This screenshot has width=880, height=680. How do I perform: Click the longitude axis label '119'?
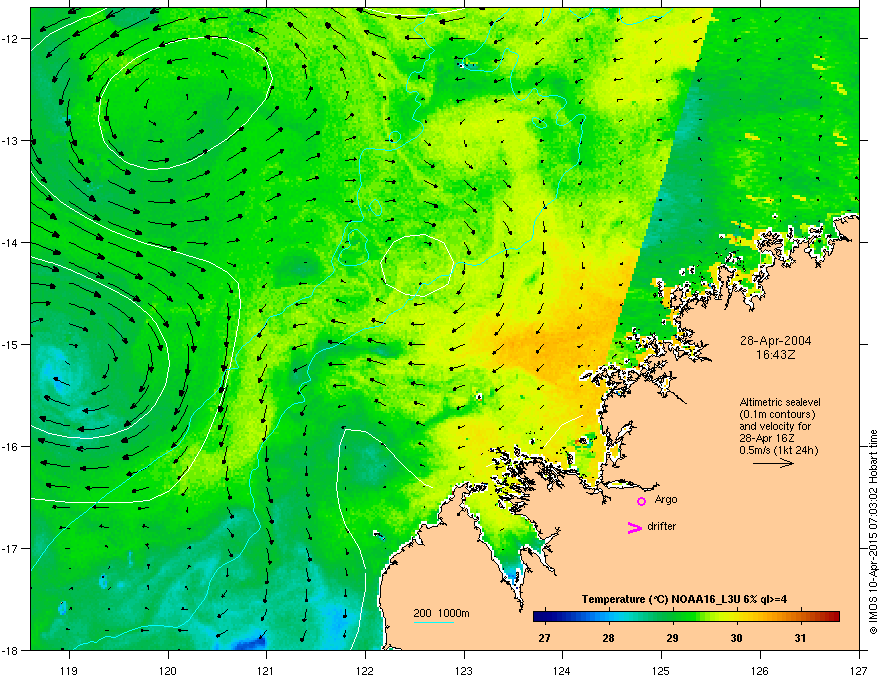pyautogui.click(x=69, y=670)
